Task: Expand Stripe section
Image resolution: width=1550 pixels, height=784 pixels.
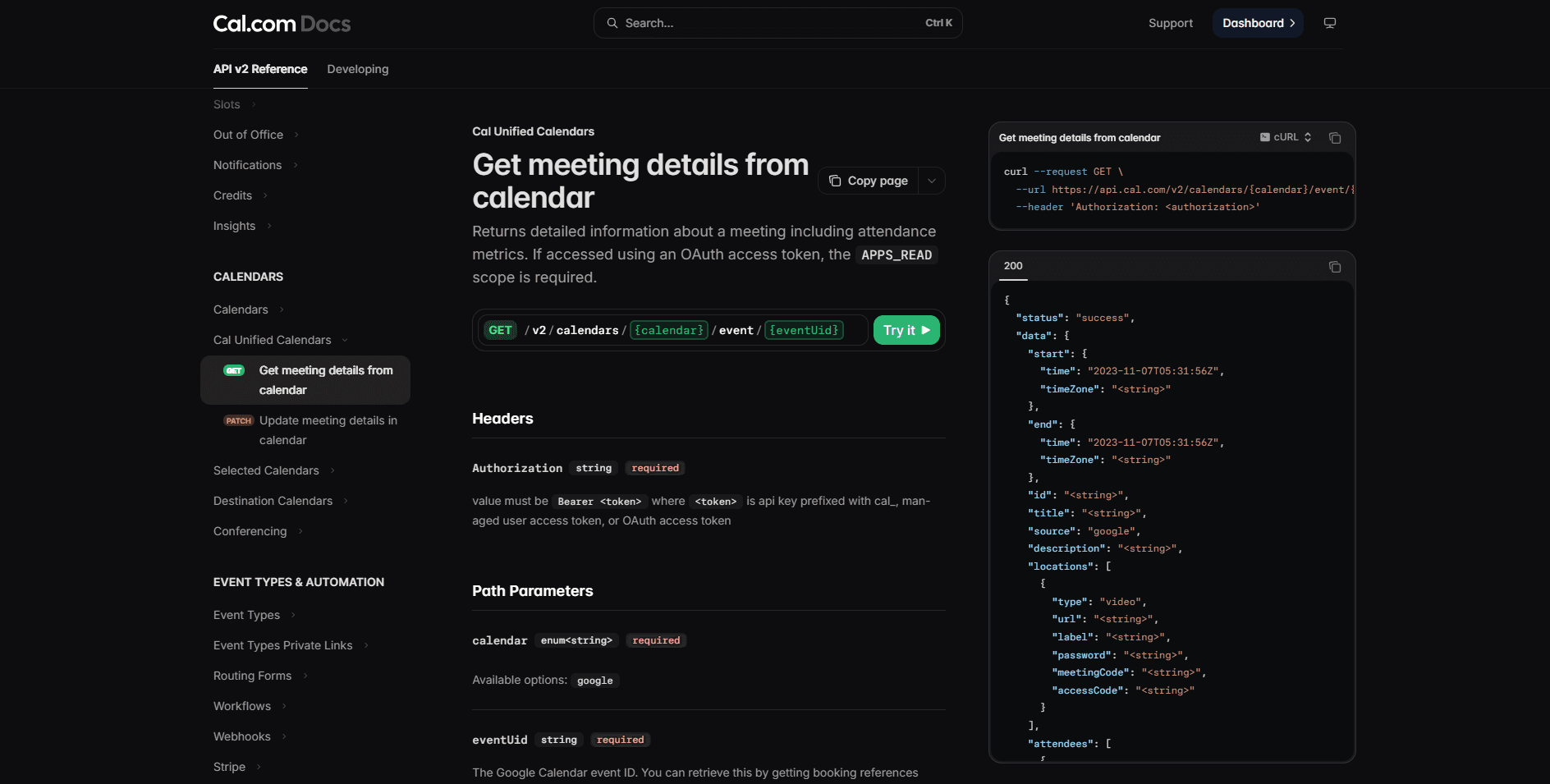Action: 237,767
